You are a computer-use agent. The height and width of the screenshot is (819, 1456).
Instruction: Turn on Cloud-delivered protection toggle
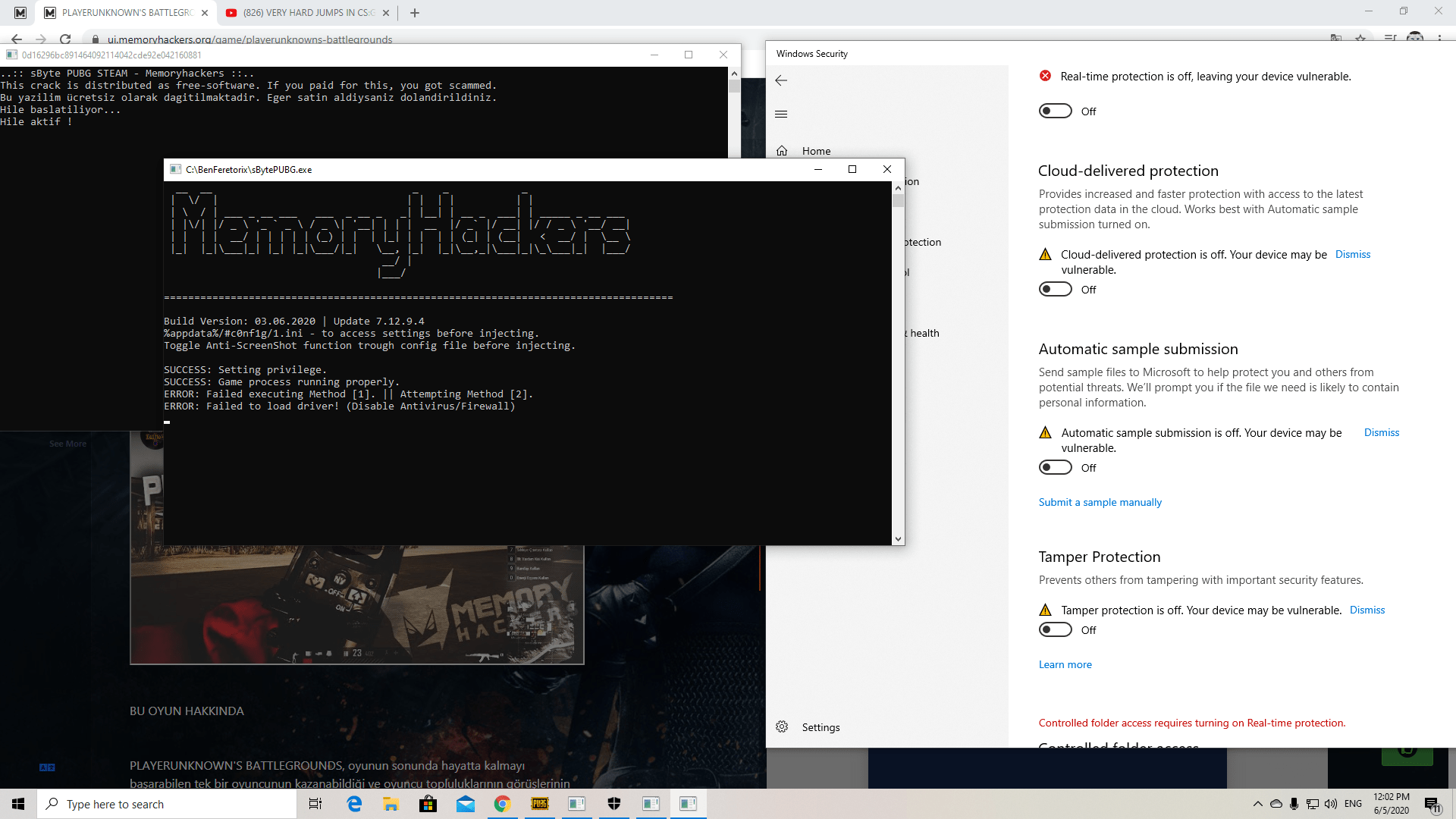pyautogui.click(x=1055, y=290)
